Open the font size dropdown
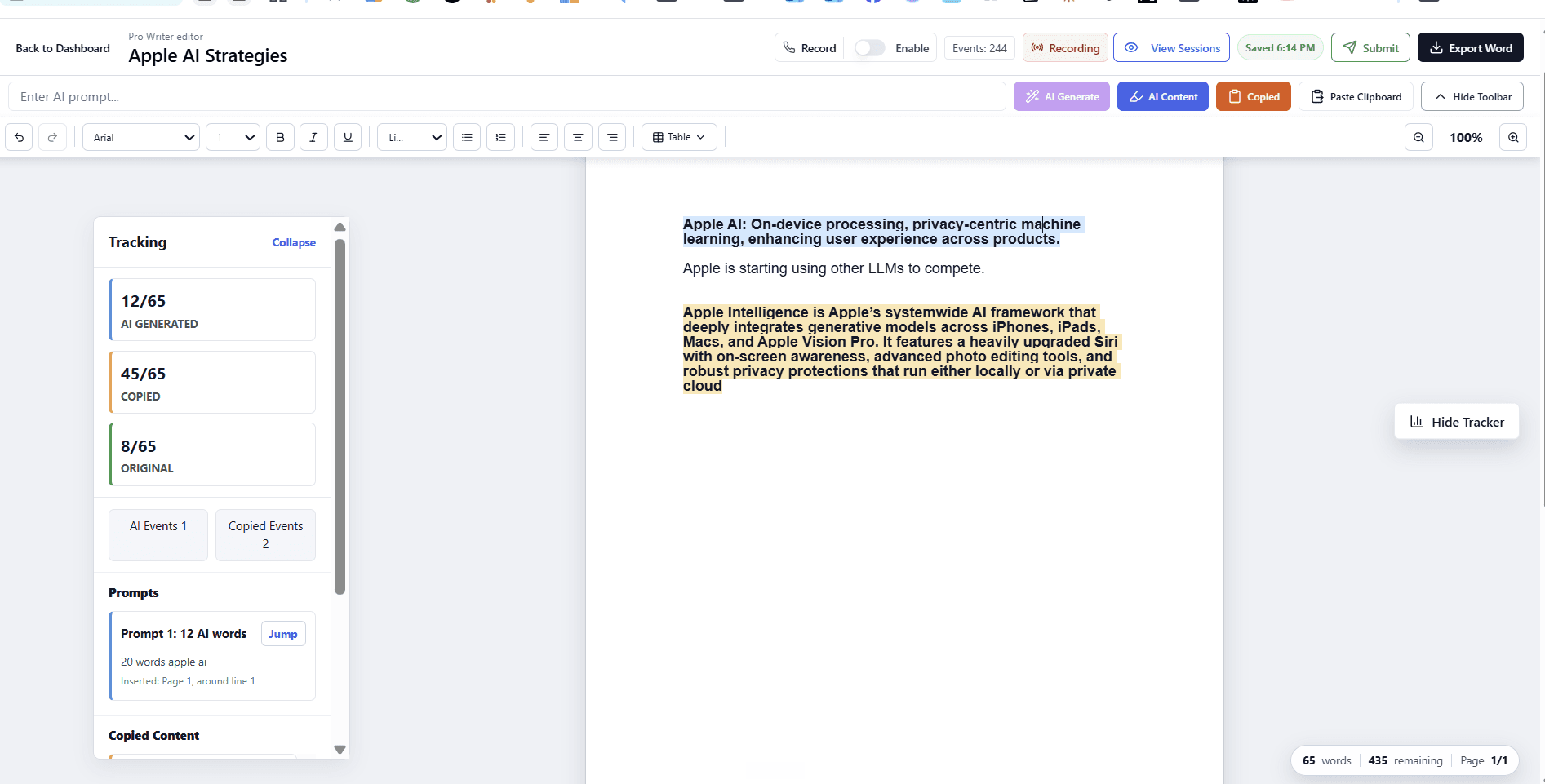This screenshot has height=784, width=1545. [233, 137]
